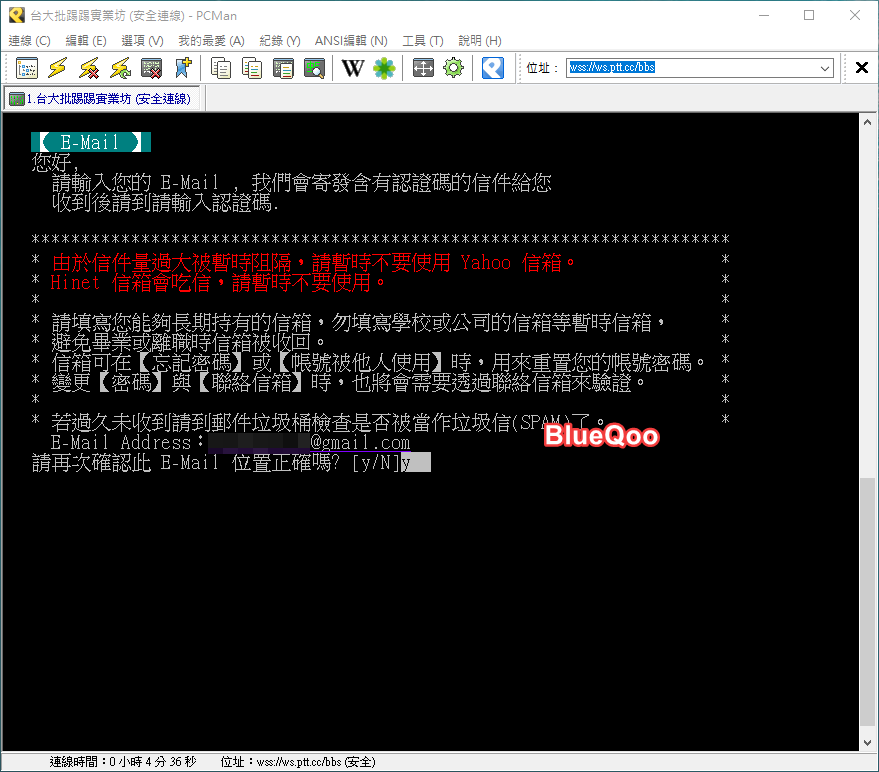
Task: Select the 台大批踢踢實業坊 connection tab
Action: [104, 98]
